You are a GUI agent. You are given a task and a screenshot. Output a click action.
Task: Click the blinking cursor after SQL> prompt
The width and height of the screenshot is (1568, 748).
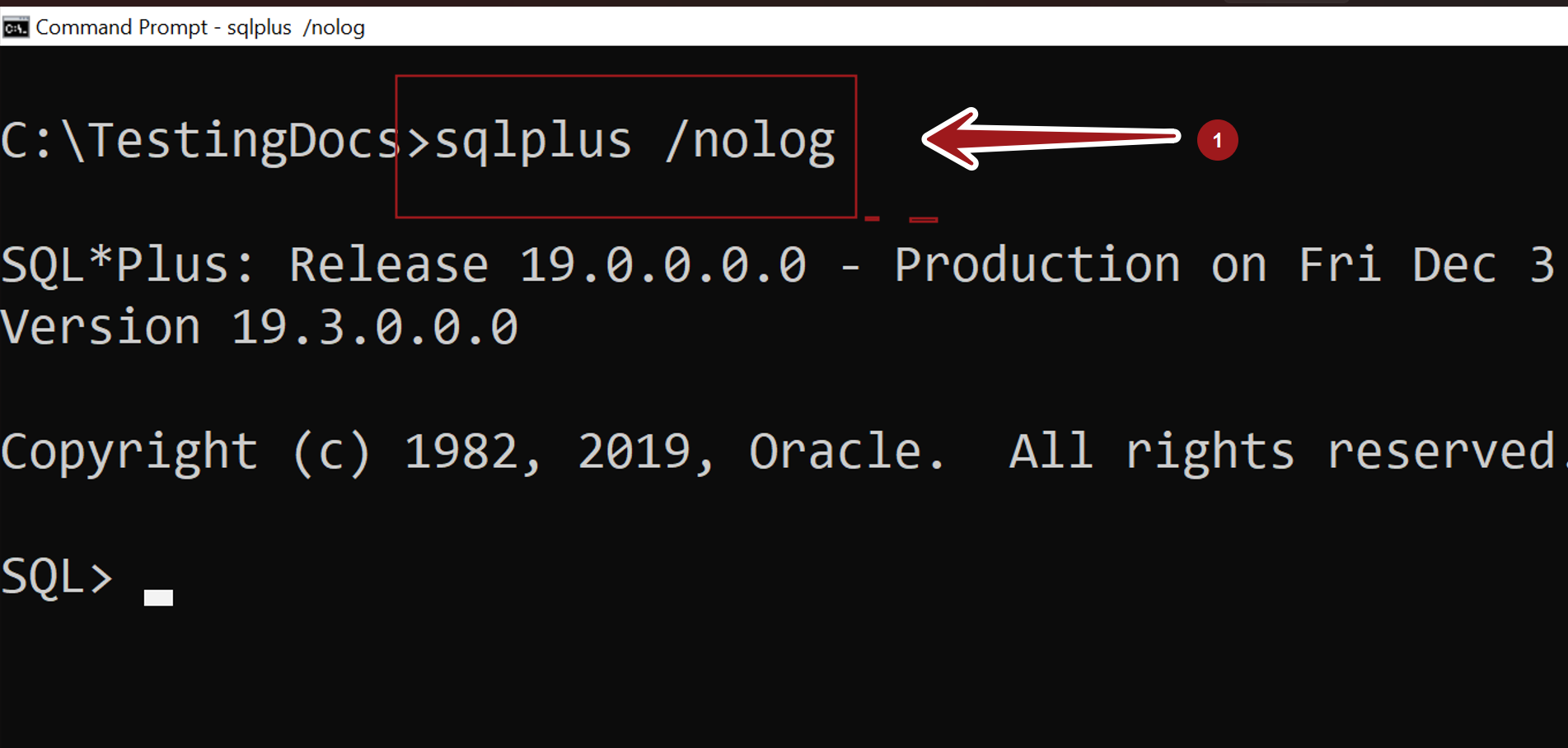158,597
